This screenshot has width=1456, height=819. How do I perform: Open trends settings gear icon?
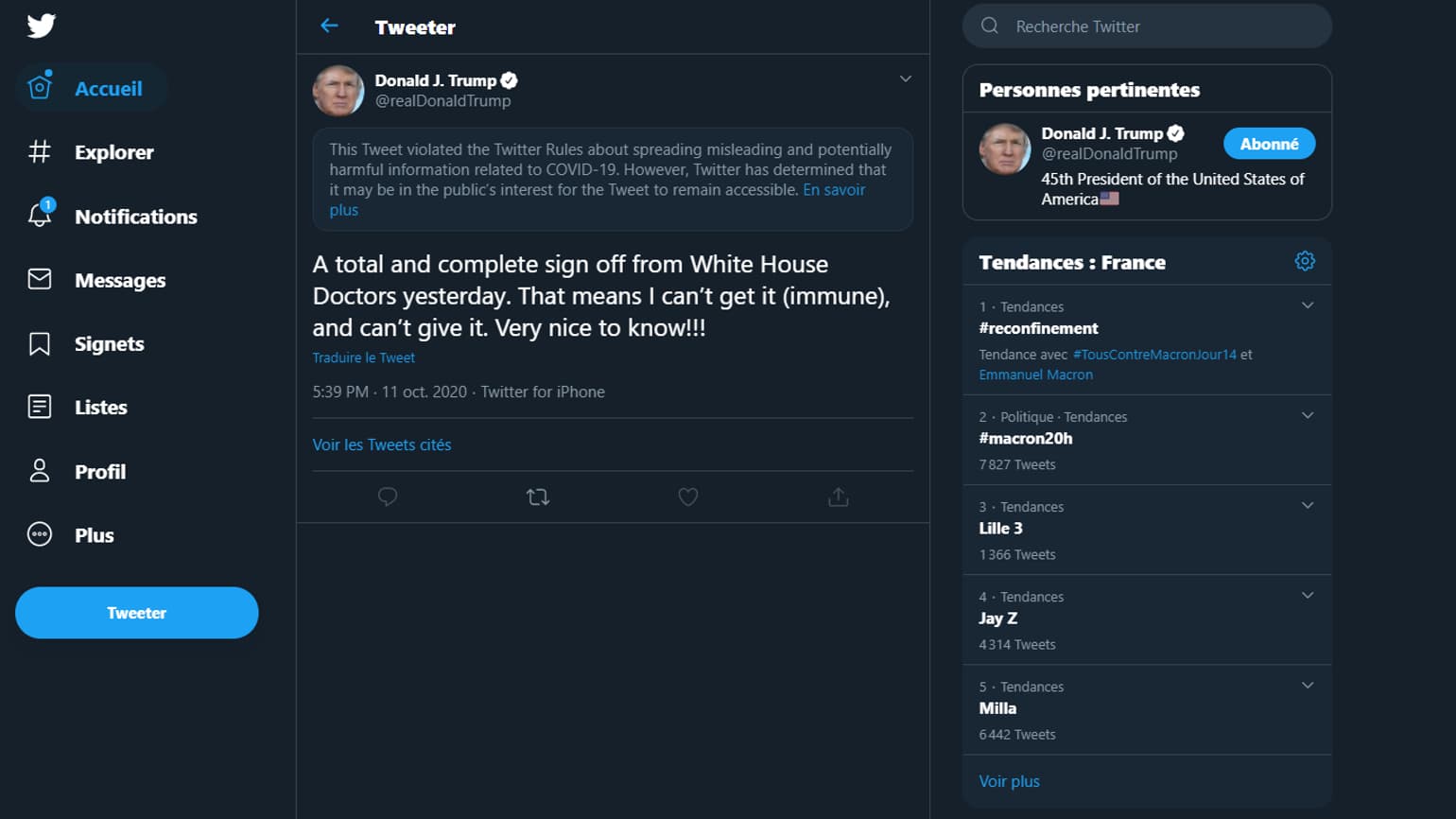tap(1305, 261)
